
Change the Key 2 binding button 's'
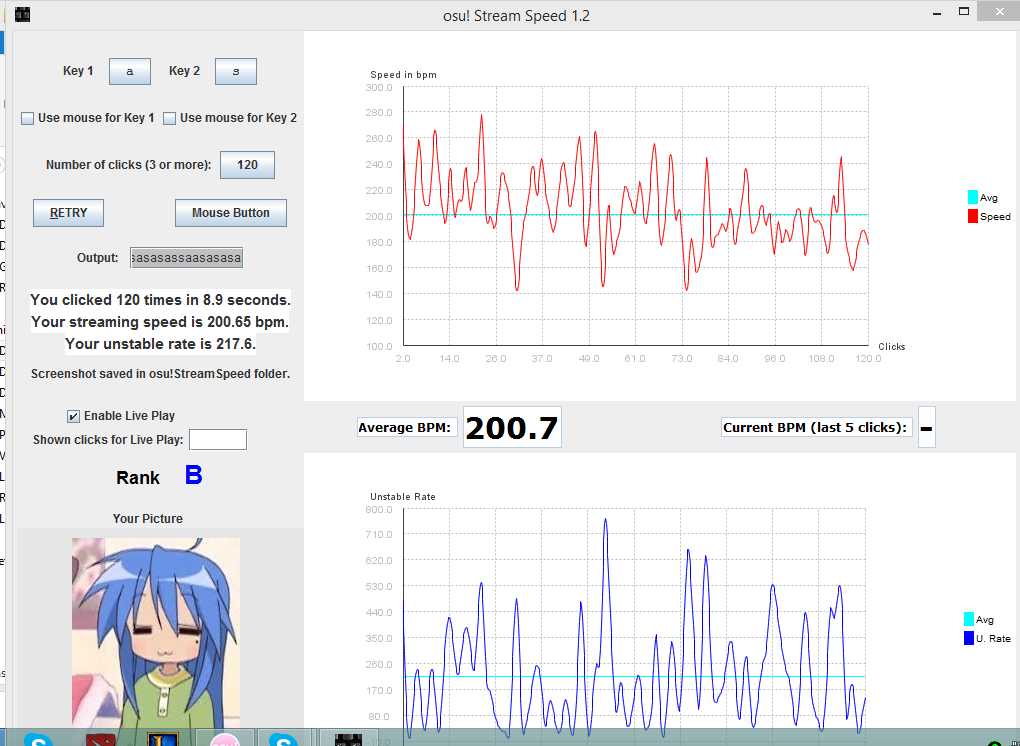click(x=235, y=72)
